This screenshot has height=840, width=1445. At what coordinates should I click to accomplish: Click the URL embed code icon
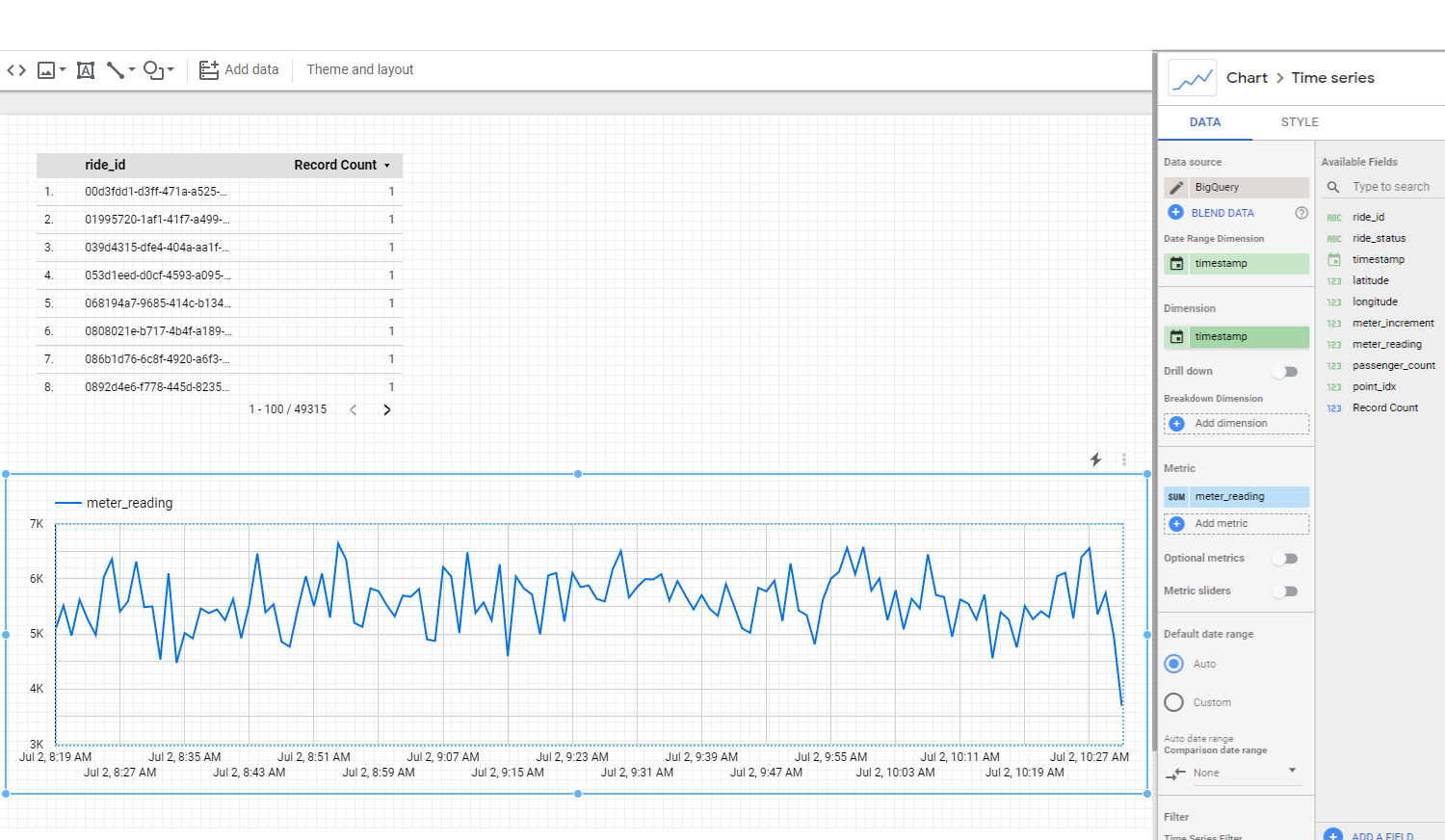pos(16,70)
